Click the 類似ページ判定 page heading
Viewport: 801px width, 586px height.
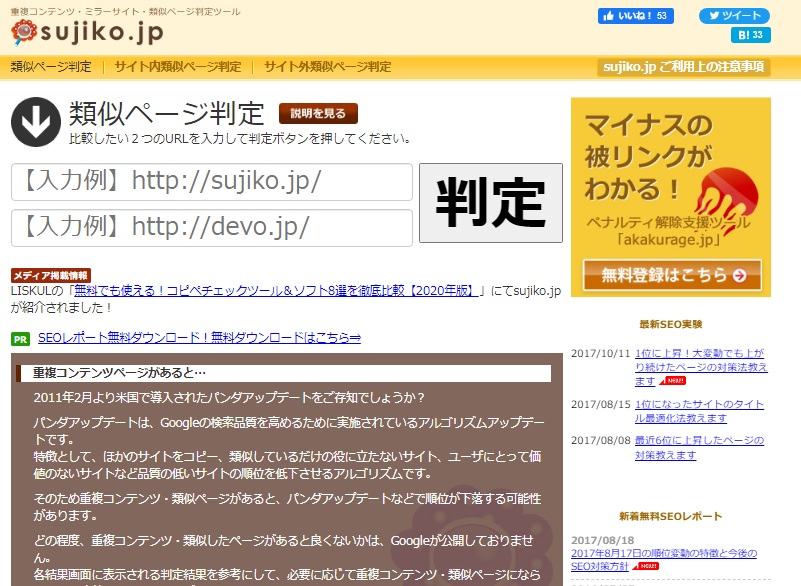167,113
